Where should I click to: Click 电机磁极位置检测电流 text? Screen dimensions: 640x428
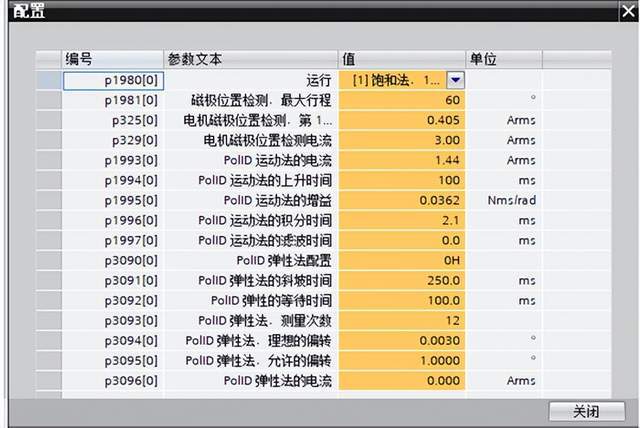coord(267,140)
